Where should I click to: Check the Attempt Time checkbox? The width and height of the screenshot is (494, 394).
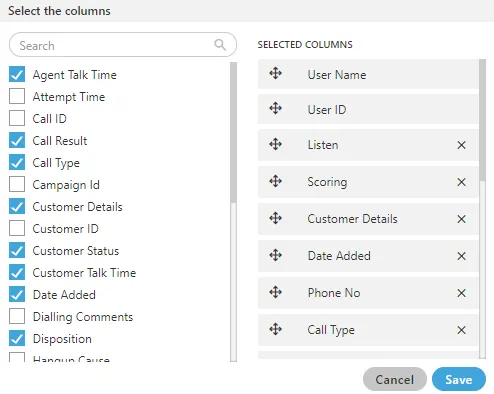point(17,96)
